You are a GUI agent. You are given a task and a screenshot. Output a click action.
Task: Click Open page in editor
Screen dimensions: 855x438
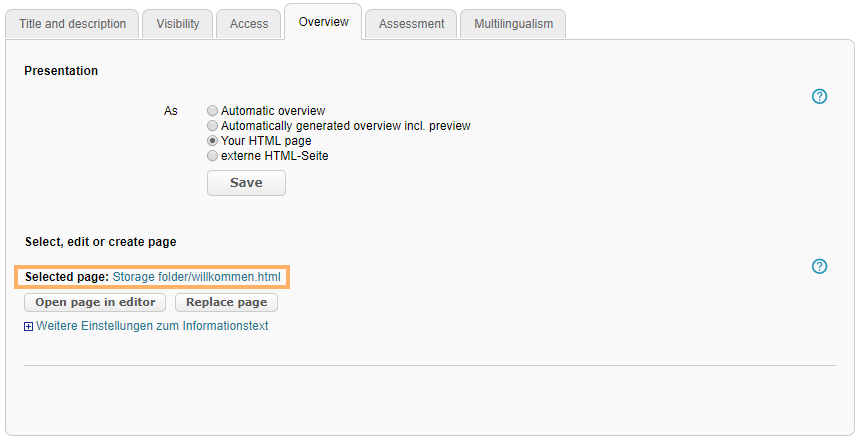tap(95, 302)
